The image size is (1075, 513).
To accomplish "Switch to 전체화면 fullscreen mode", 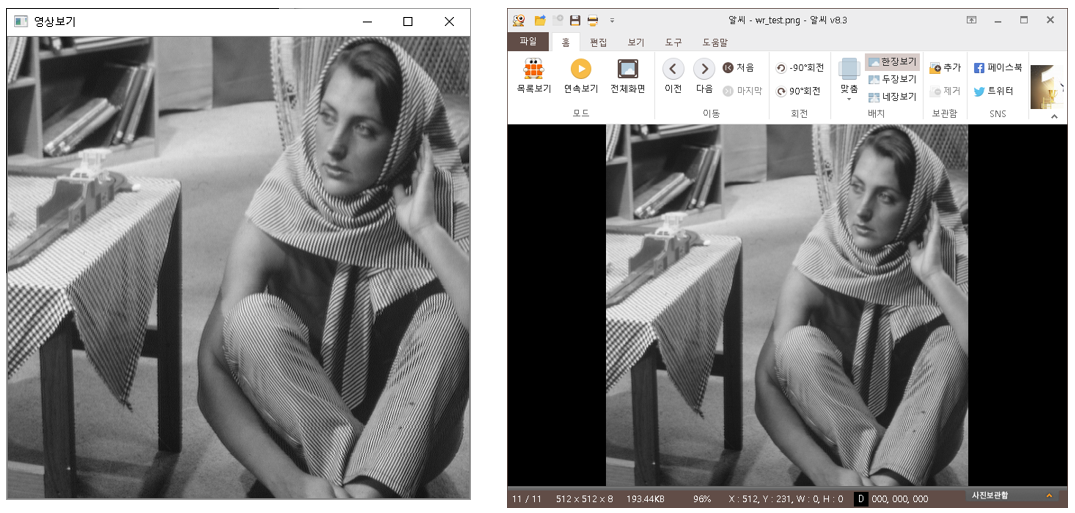I will click(627, 76).
